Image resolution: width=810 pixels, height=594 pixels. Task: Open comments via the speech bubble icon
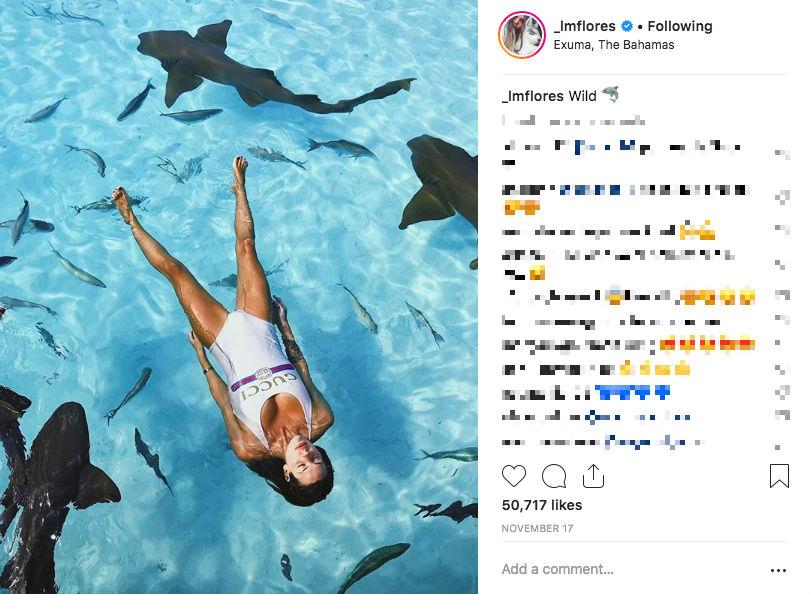553,475
